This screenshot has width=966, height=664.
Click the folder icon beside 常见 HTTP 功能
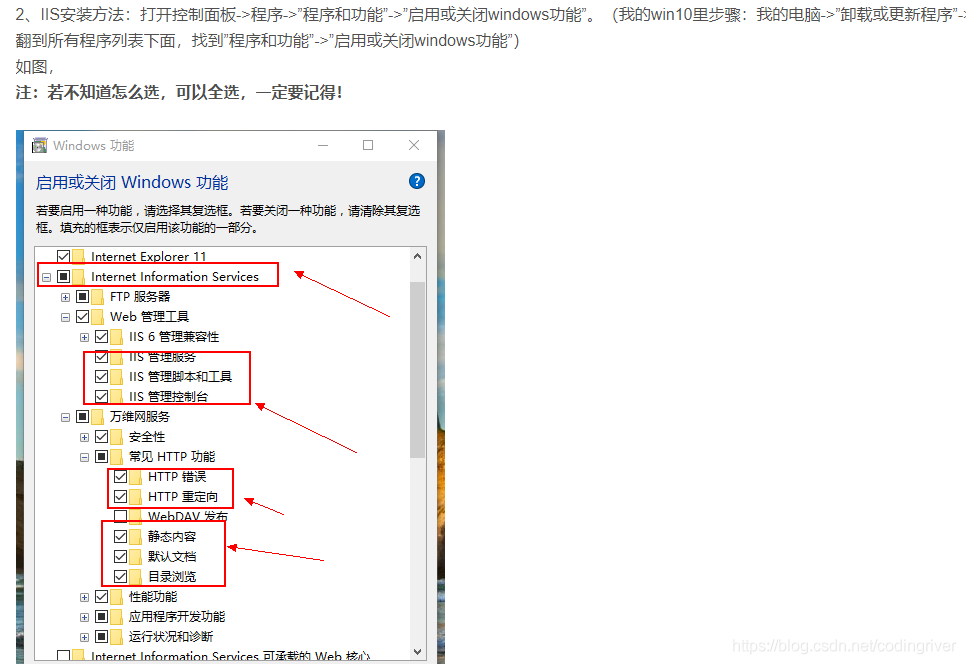click(x=118, y=456)
